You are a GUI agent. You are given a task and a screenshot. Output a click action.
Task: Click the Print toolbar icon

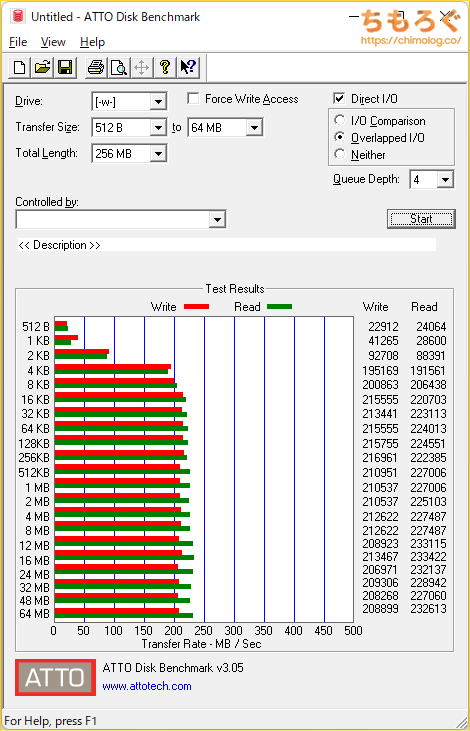coord(97,68)
